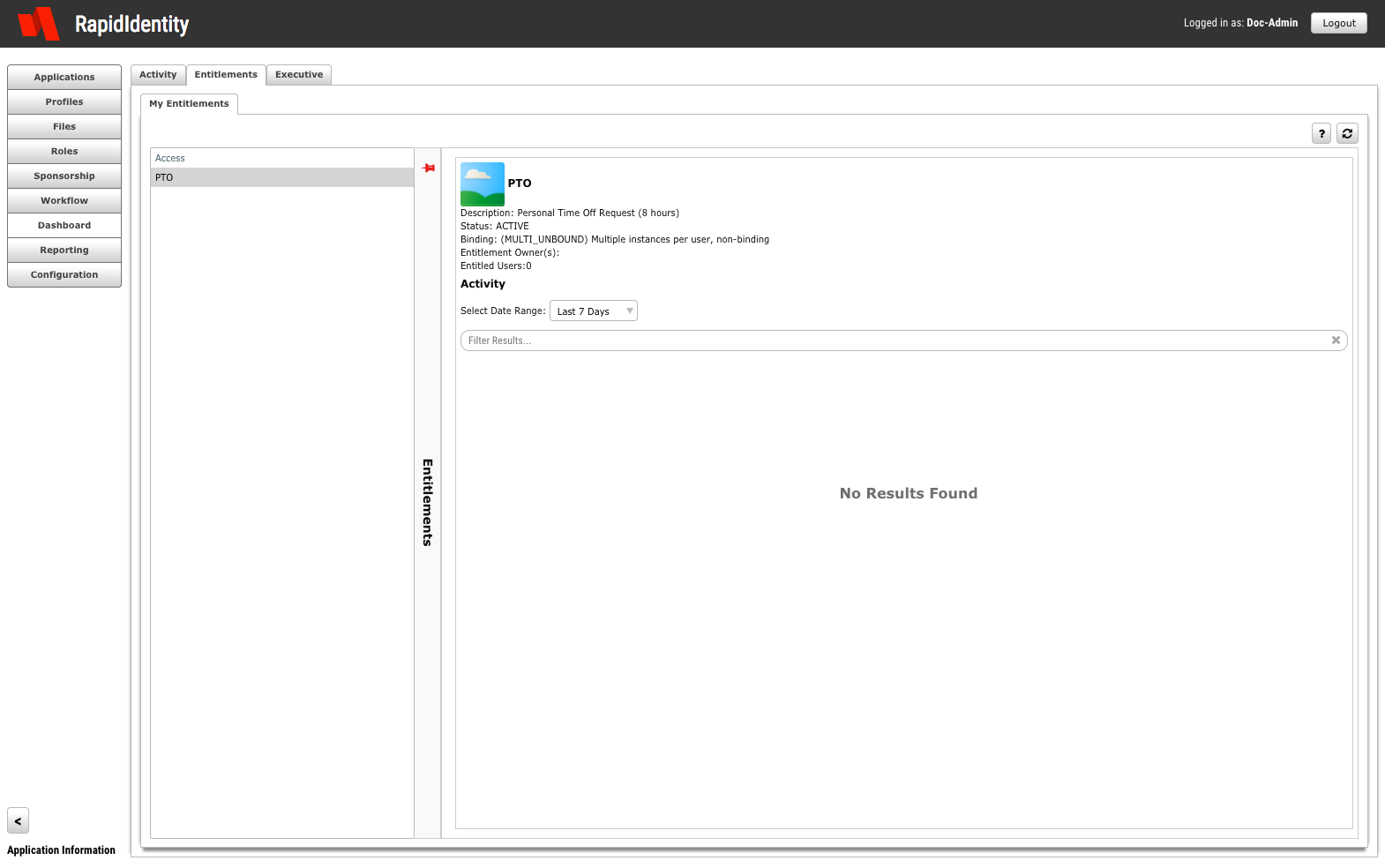Click the Logout button

[1338, 24]
